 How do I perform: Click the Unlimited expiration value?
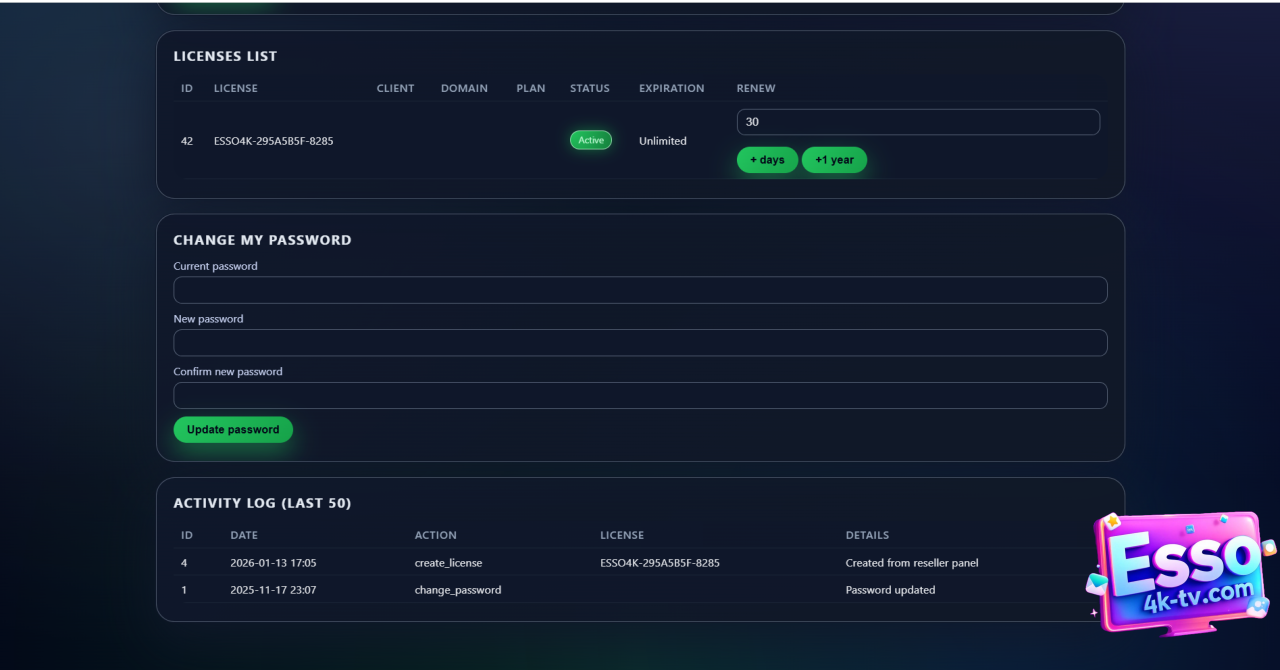click(662, 141)
